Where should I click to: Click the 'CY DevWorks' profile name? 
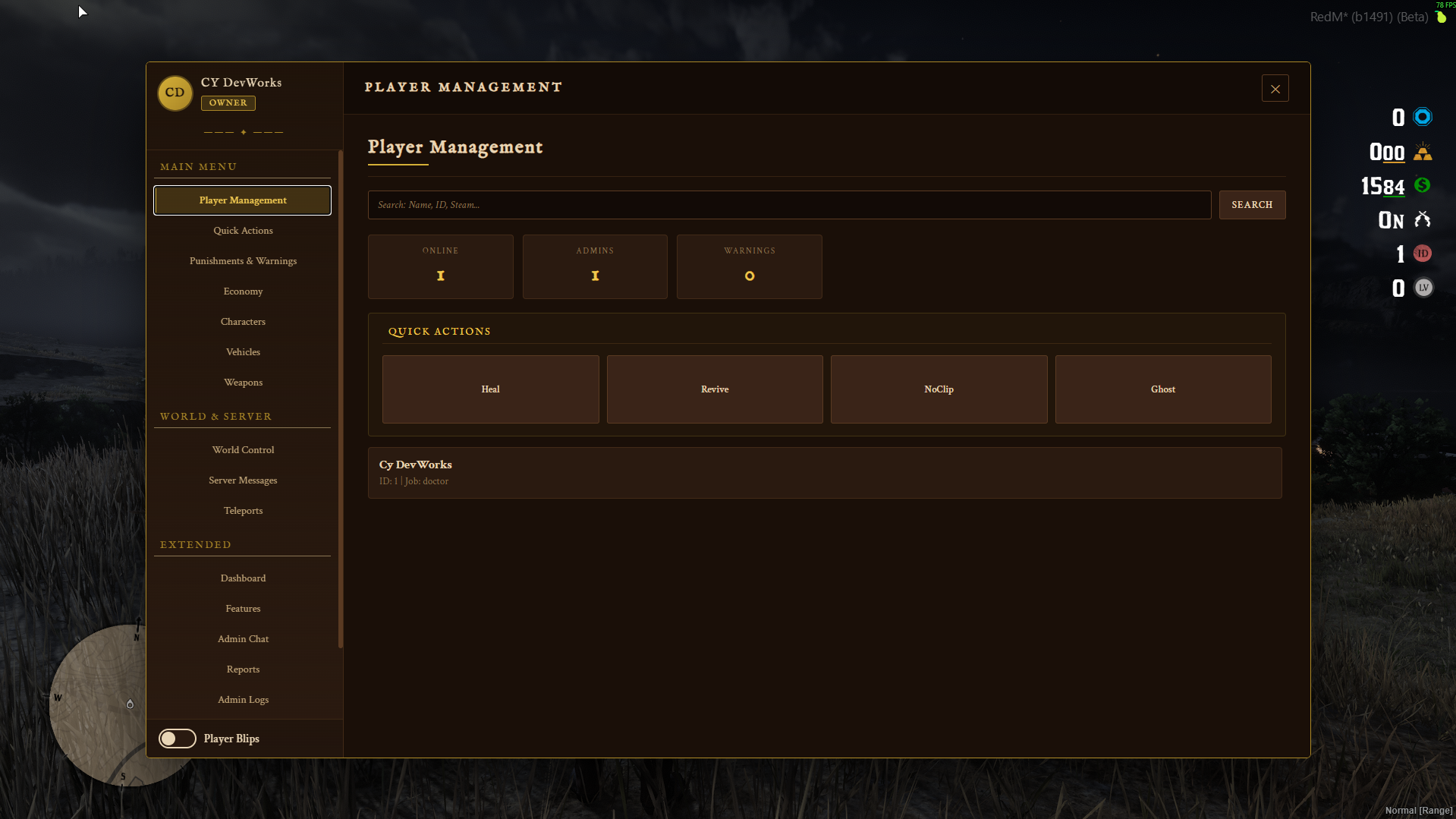pos(241,83)
